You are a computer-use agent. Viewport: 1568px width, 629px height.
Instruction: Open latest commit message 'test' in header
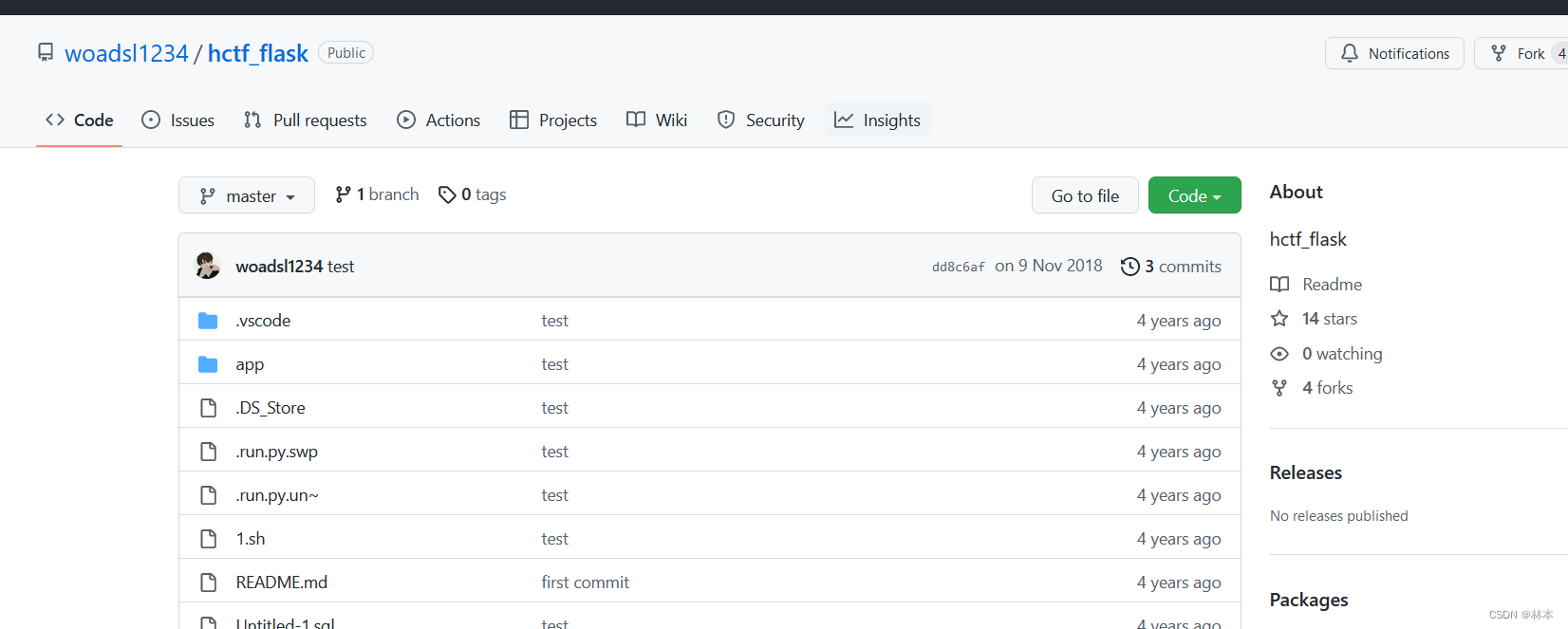click(341, 267)
